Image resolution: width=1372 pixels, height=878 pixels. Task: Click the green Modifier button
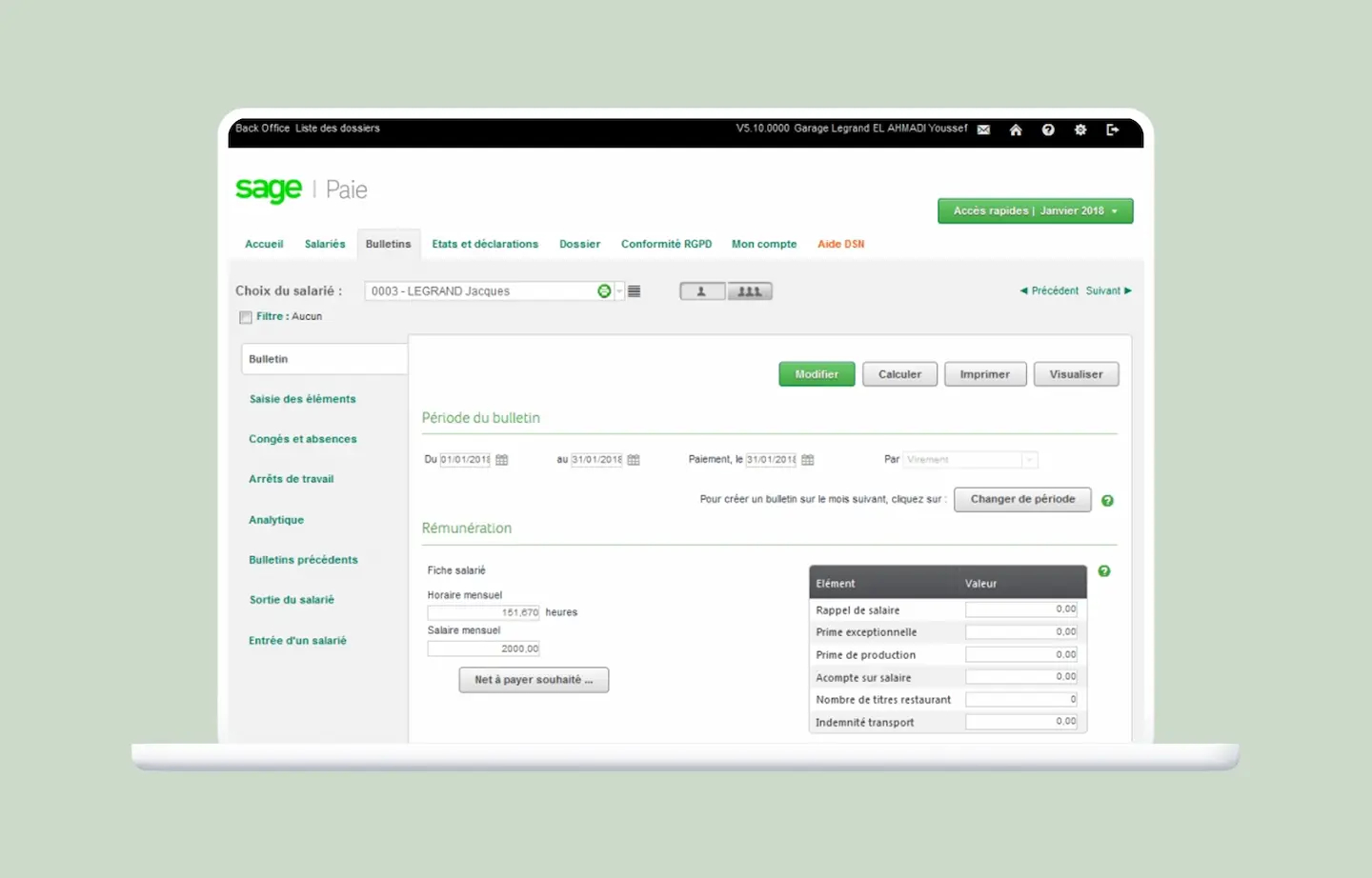coord(817,375)
